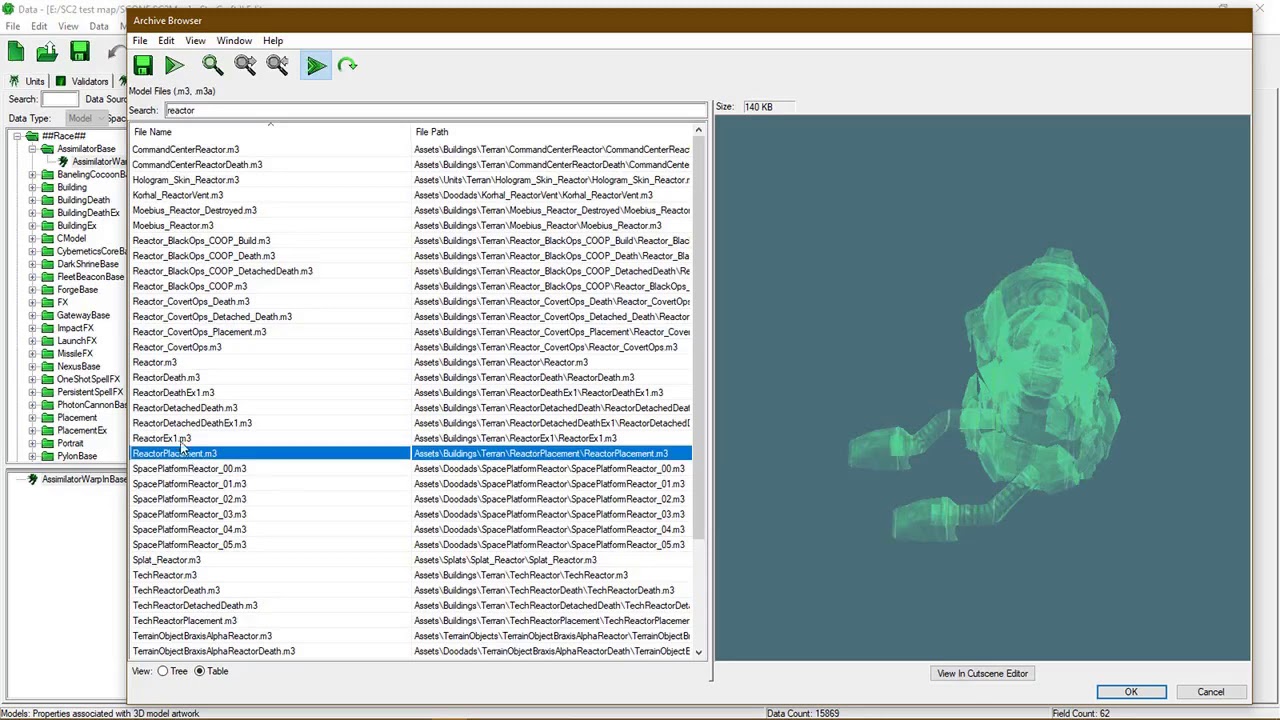Click the Validators tab icon in Data window
Screen dimensions: 1280x720
(61, 81)
